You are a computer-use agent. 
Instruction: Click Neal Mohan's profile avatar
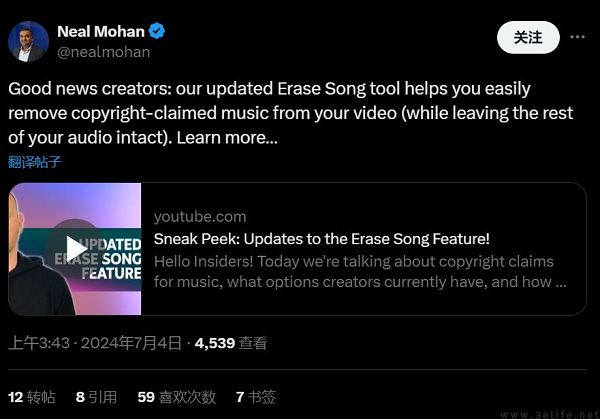pyautogui.click(x=28, y=41)
